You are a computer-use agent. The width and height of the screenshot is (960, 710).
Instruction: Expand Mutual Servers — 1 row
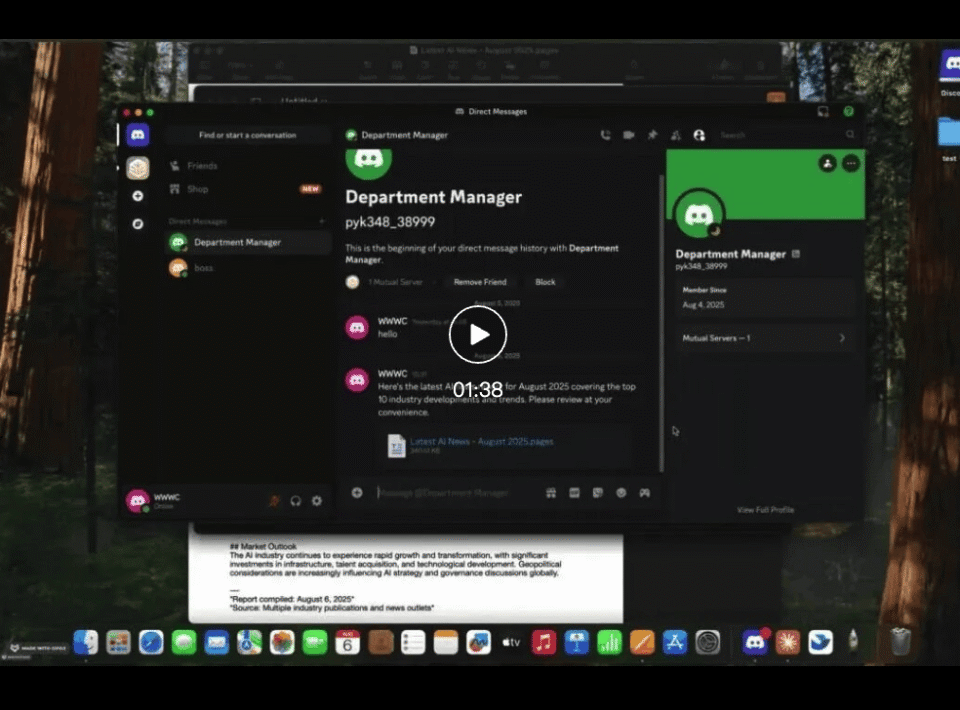[764, 338]
